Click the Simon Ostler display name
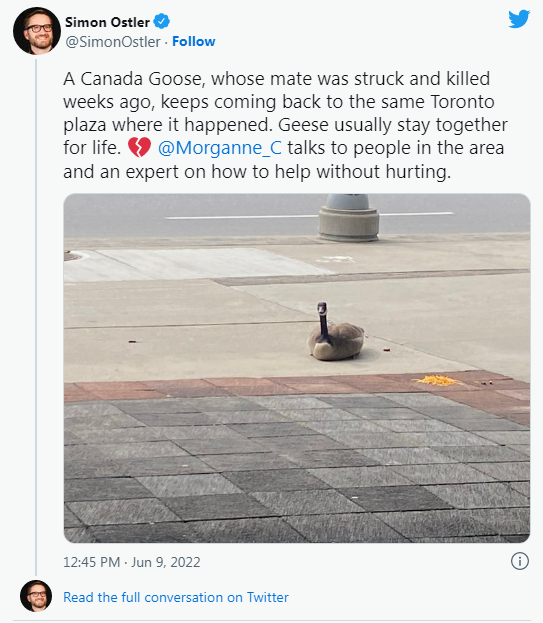 107,22
